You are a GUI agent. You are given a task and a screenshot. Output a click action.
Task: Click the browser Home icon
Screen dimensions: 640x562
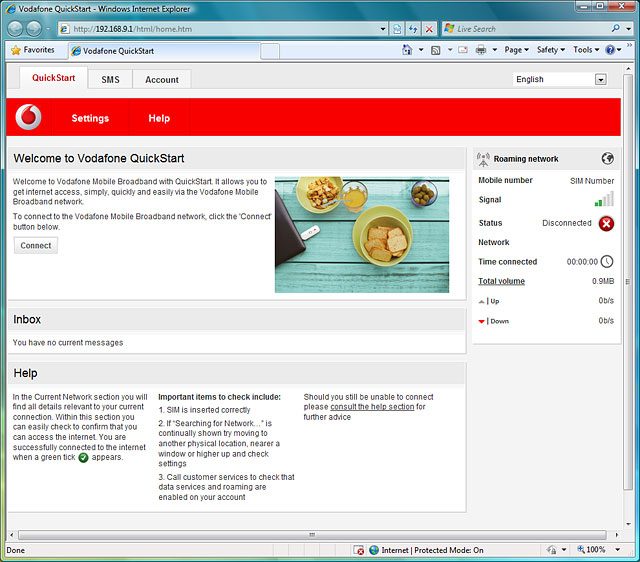coord(407,50)
